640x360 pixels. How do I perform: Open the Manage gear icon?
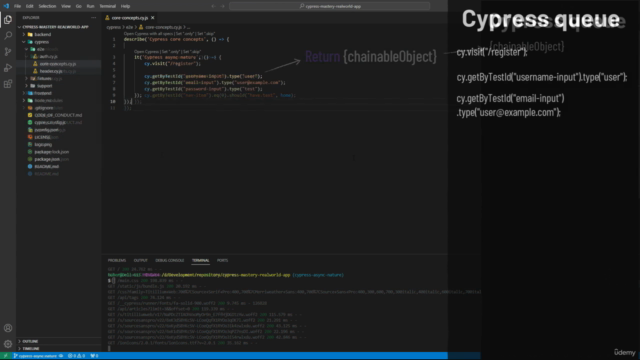[x=8, y=344]
